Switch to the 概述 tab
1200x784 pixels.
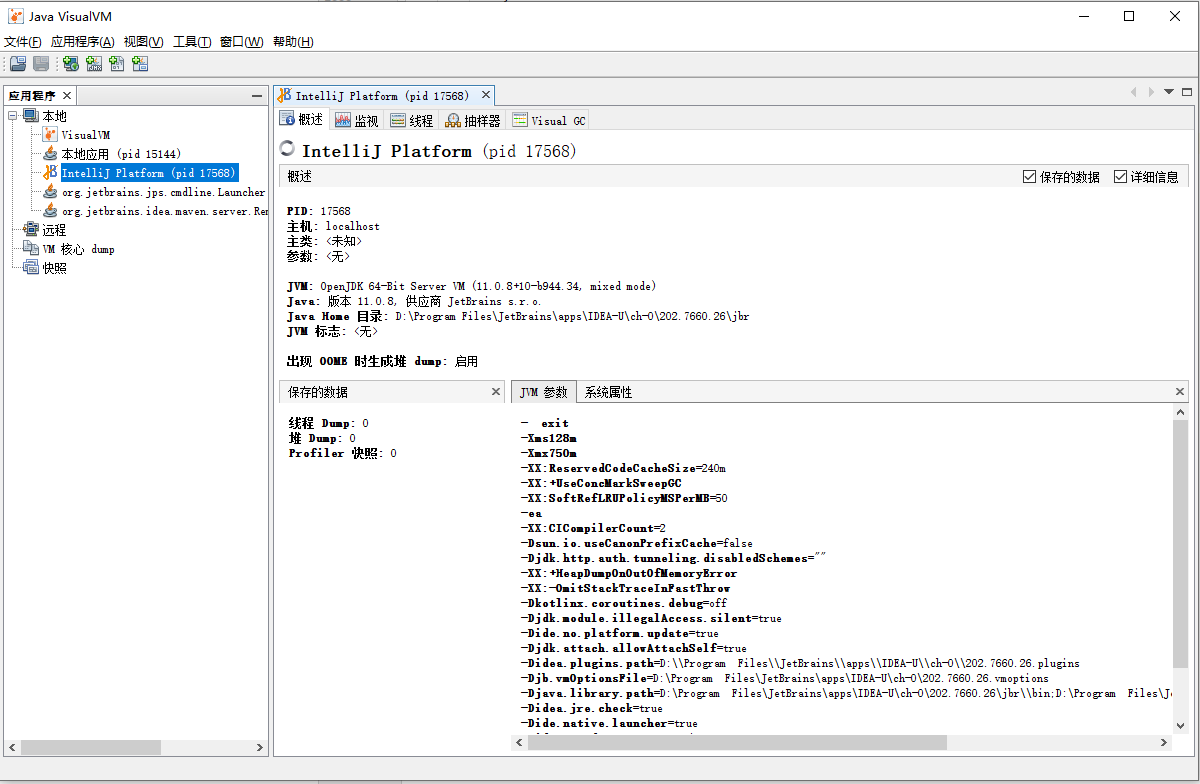(302, 120)
